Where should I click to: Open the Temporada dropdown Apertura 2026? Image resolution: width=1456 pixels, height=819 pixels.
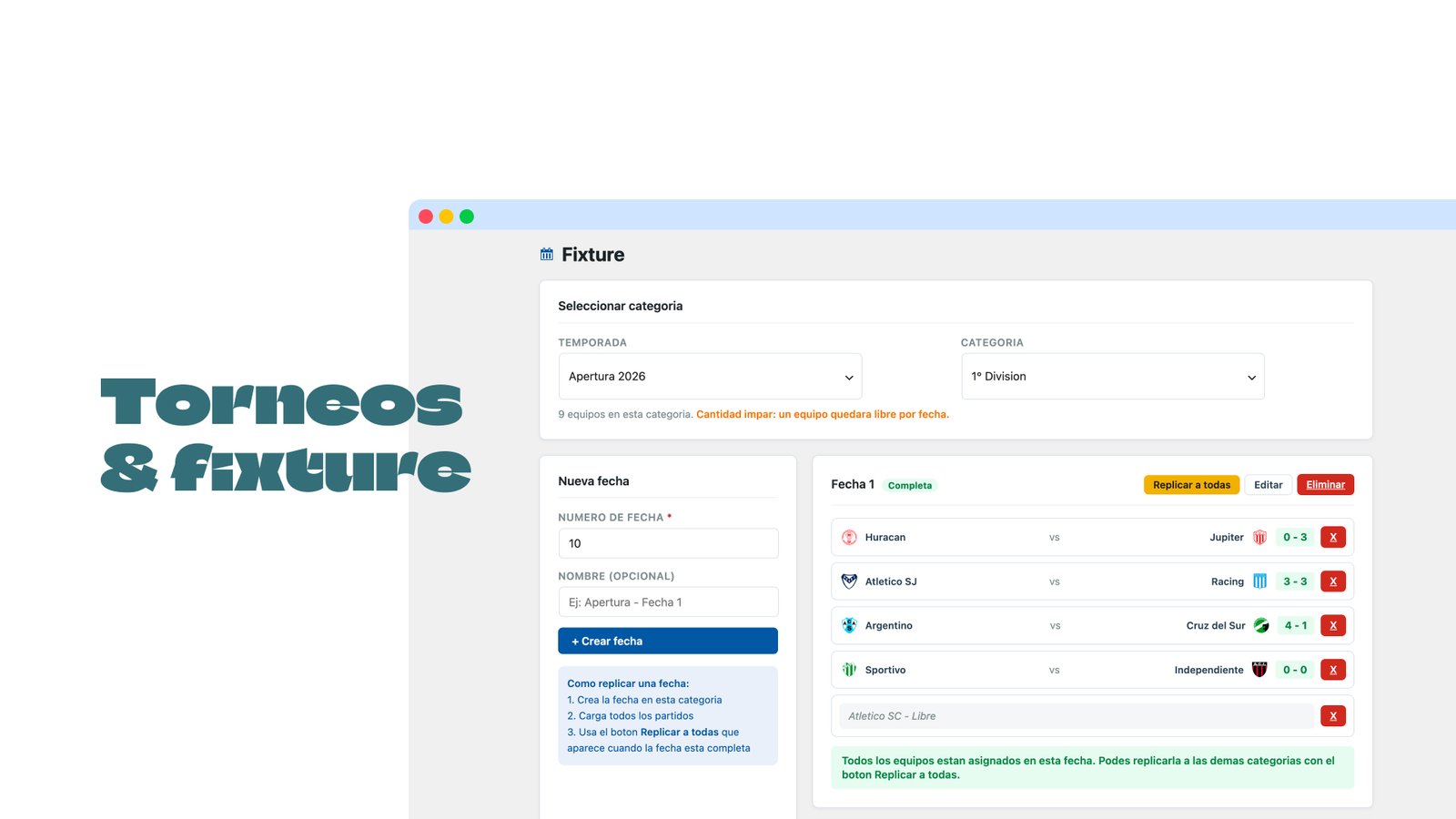click(710, 376)
